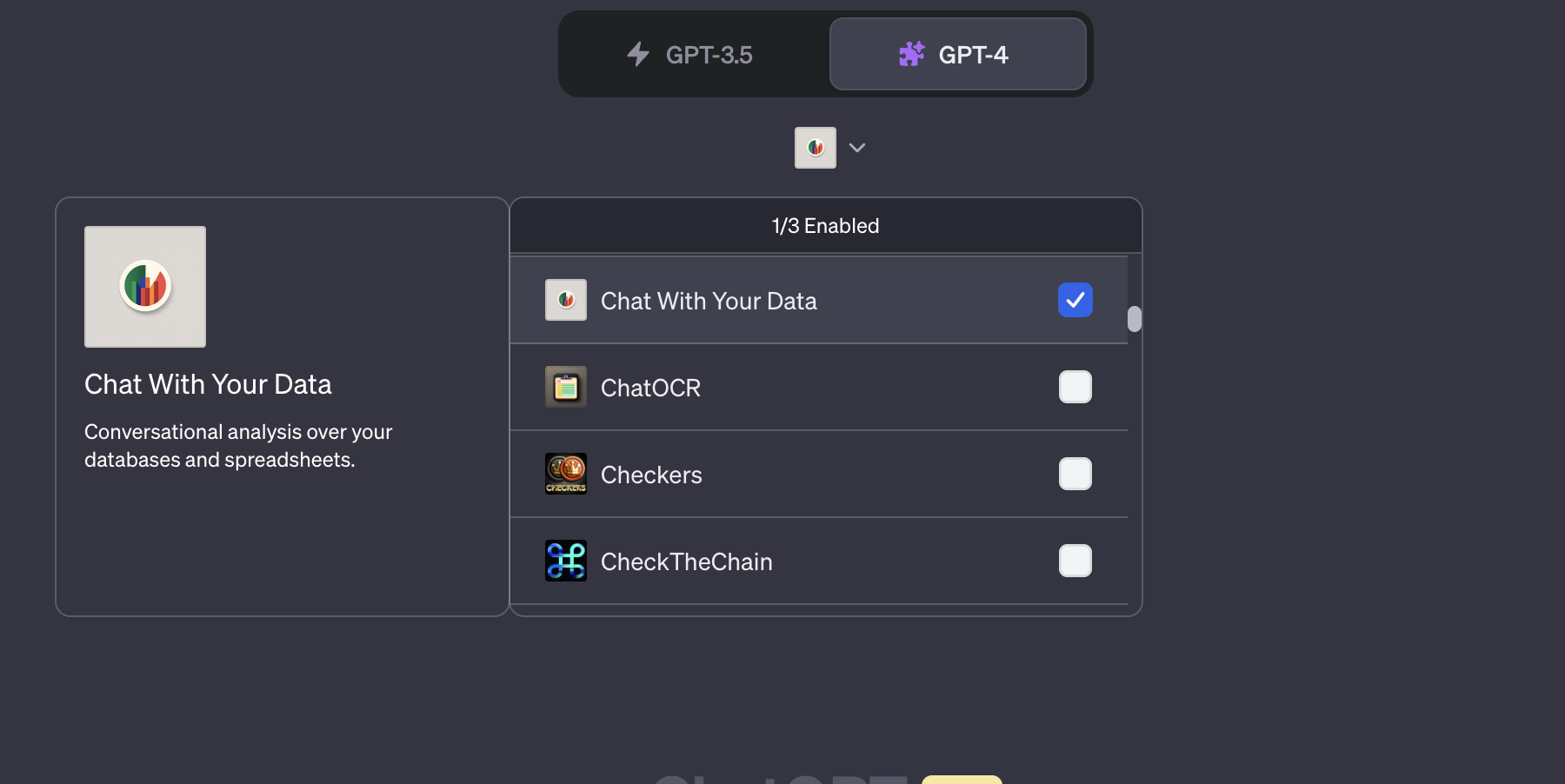1565x784 pixels.
Task: Click the CheckTheChain plugin icon
Action: (566, 561)
